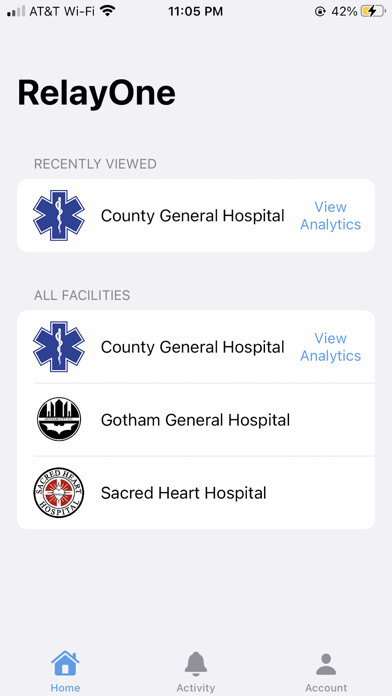Open County General Hospital under Recently Viewed
Screen dimensions: 392x696
pos(196,215)
